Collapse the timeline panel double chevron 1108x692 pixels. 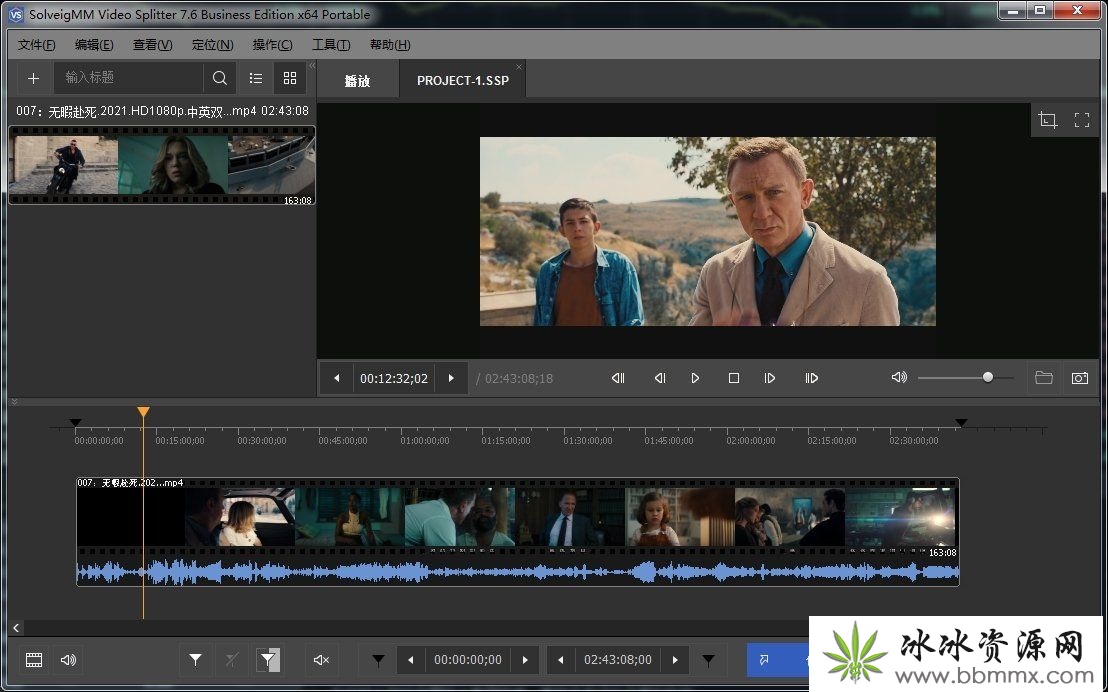pos(14,401)
